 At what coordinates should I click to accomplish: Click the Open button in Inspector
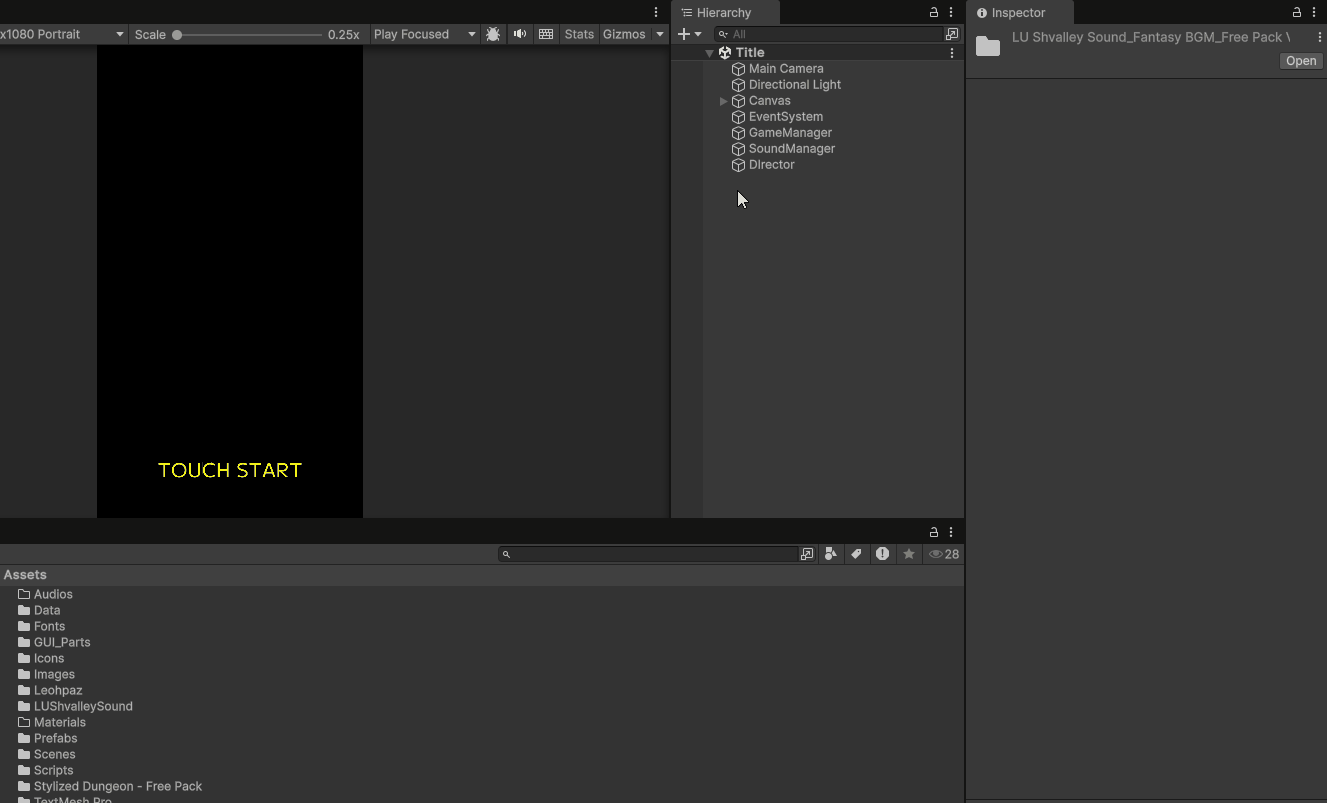pos(1300,61)
